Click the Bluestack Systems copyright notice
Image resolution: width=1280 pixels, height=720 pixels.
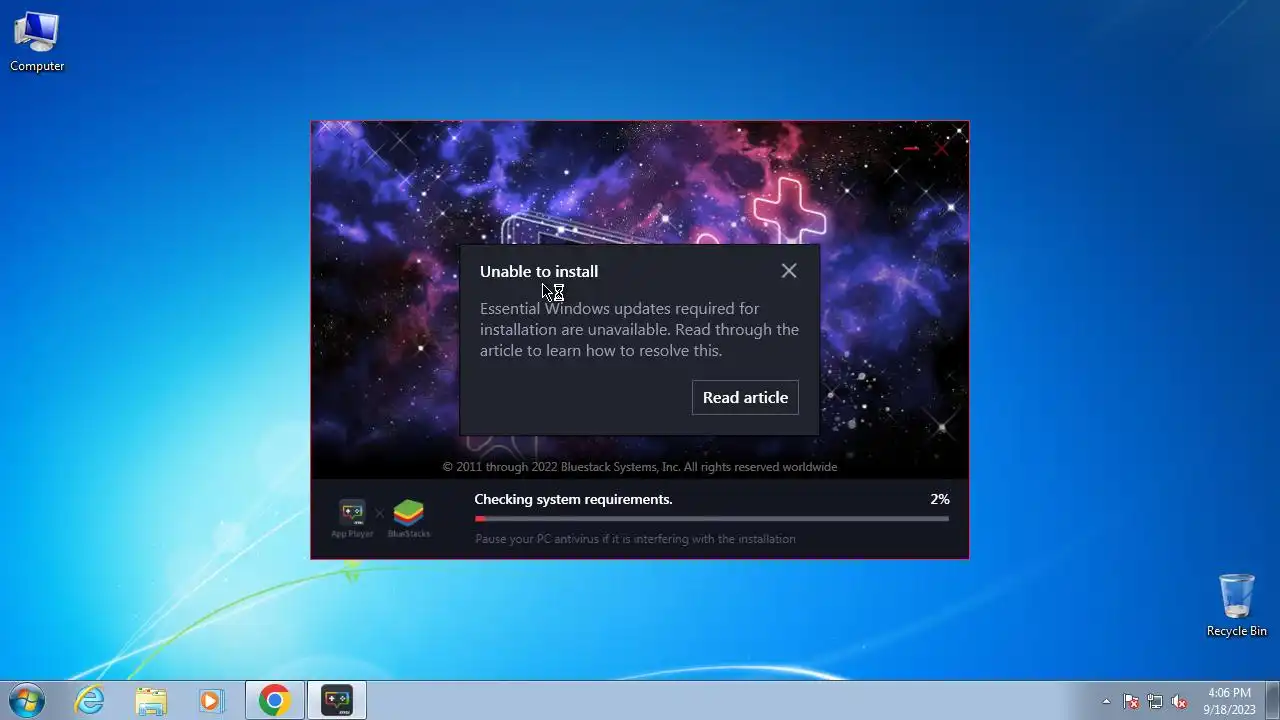click(x=640, y=467)
